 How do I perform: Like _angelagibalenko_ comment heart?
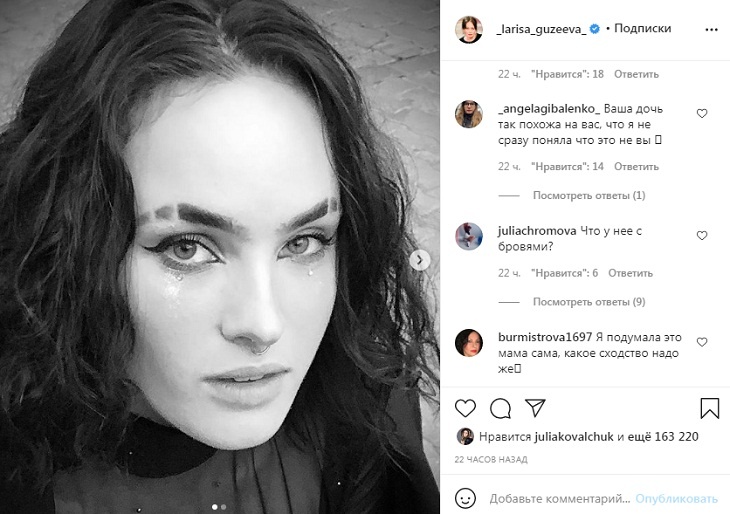[x=702, y=114]
